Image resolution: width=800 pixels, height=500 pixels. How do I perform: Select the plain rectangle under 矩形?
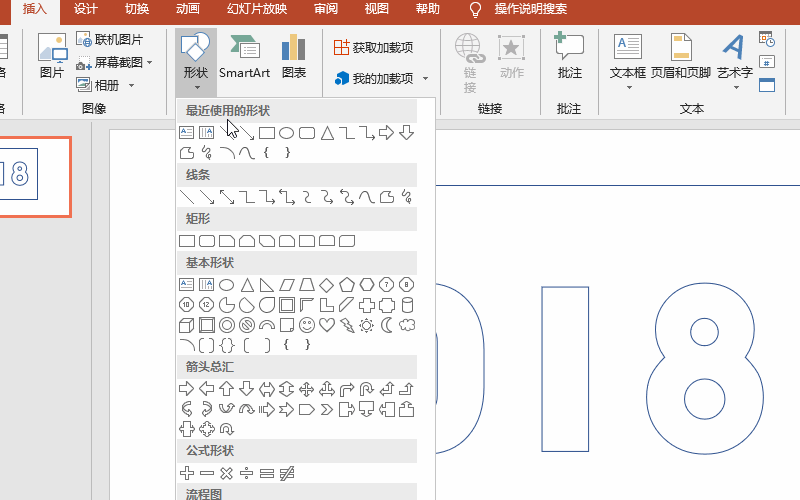pyautogui.click(x=187, y=241)
